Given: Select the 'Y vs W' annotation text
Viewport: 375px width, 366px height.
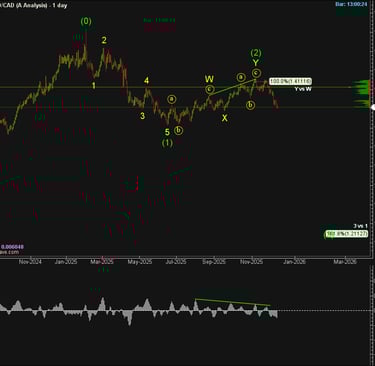Looking at the screenshot, I should coord(303,89).
